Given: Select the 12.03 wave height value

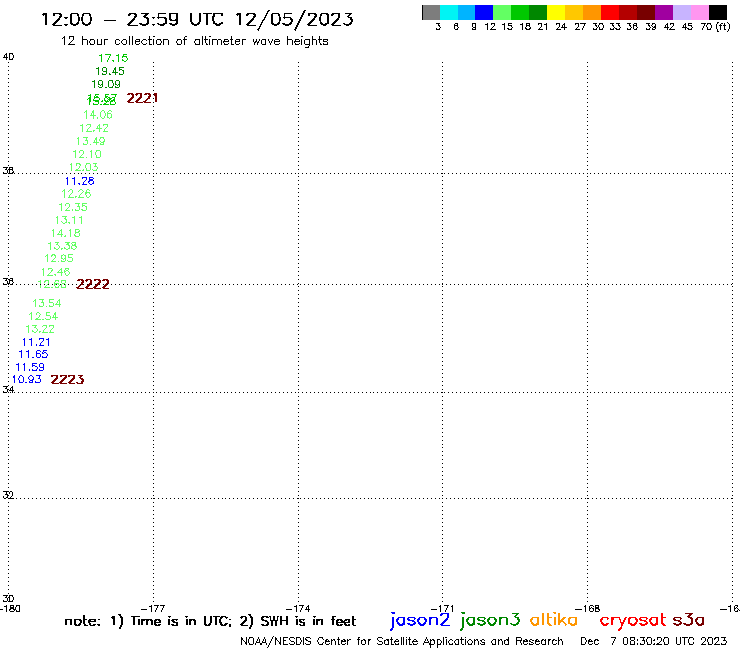Looking at the screenshot, I should [x=84, y=167].
